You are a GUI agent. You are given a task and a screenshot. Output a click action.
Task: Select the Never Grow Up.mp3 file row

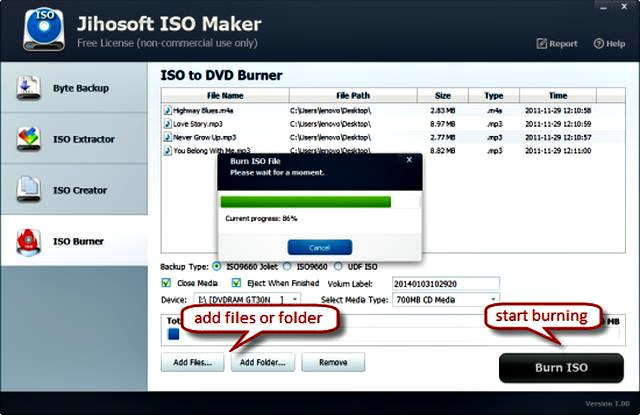pyautogui.click(x=393, y=137)
